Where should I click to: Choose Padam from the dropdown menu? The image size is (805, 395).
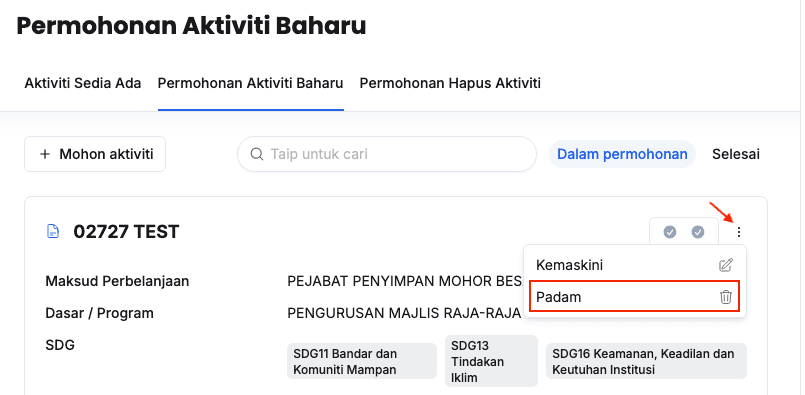click(x=635, y=297)
